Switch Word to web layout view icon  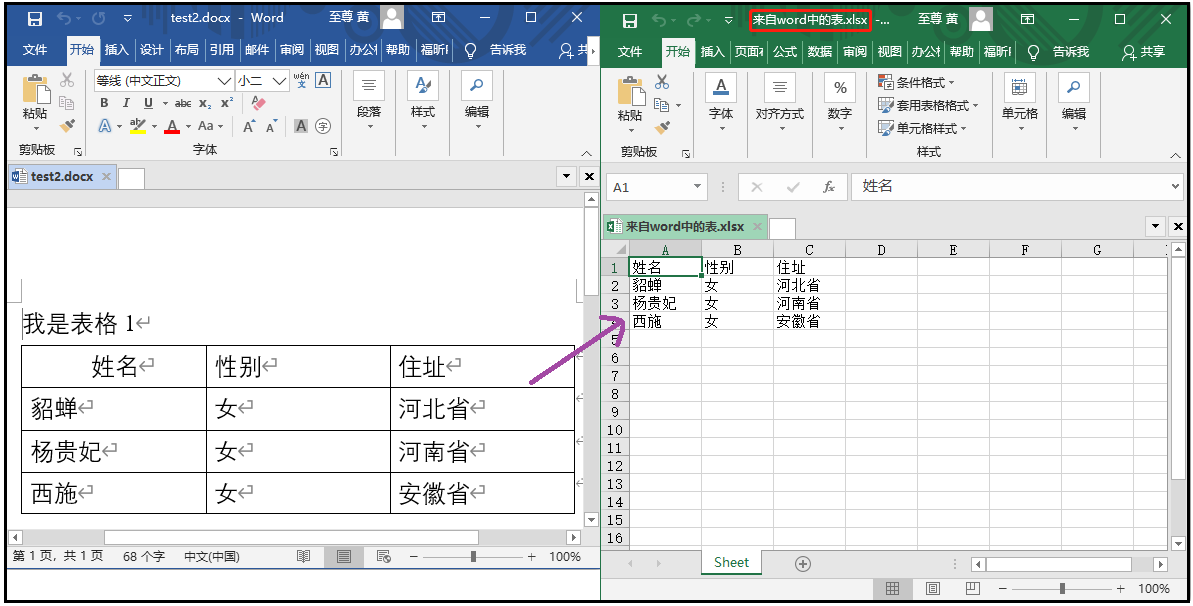pyautogui.click(x=384, y=557)
